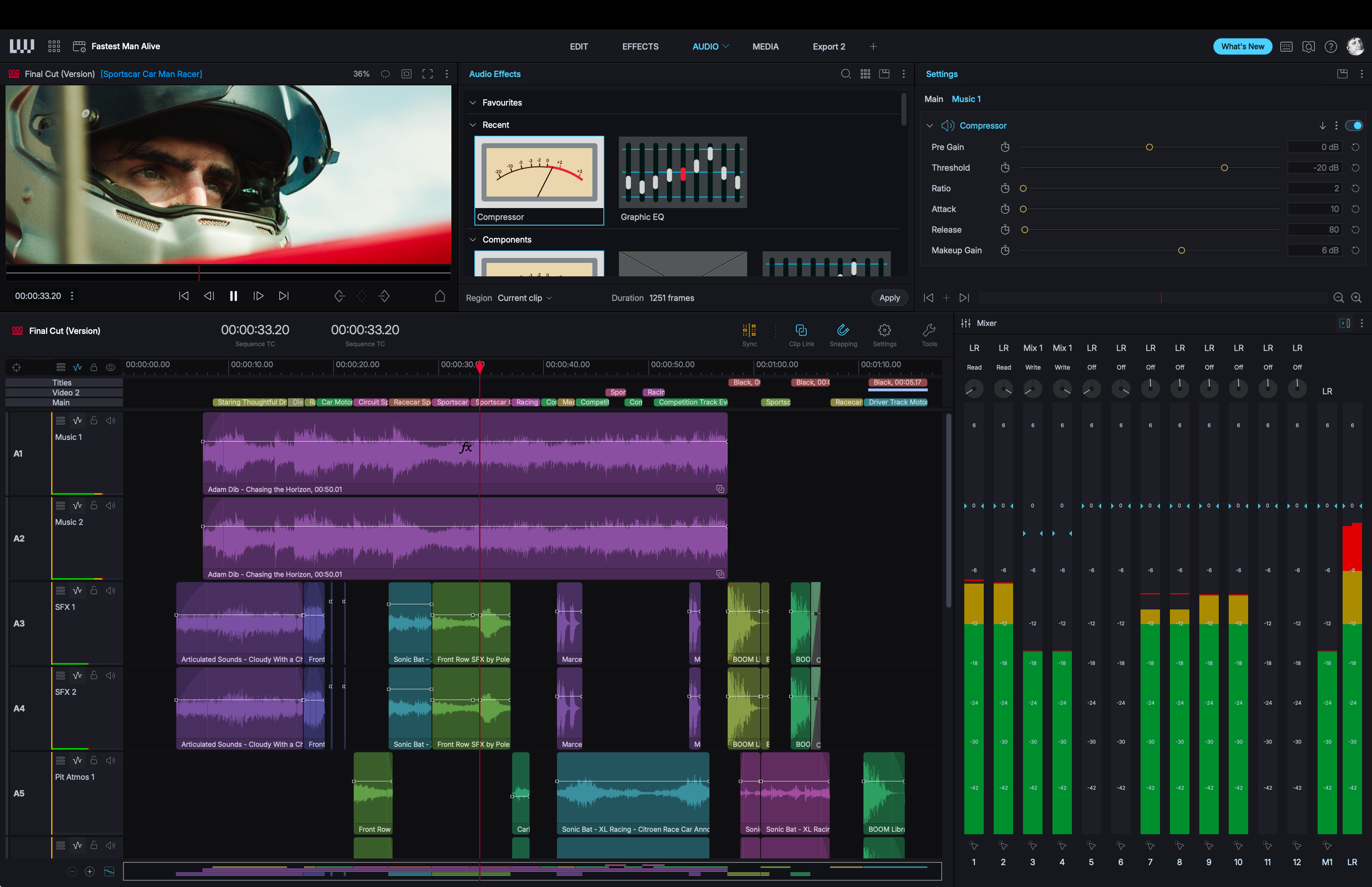This screenshot has width=1372, height=887.
Task: Step forward one frame in viewer
Action: click(x=258, y=296)
